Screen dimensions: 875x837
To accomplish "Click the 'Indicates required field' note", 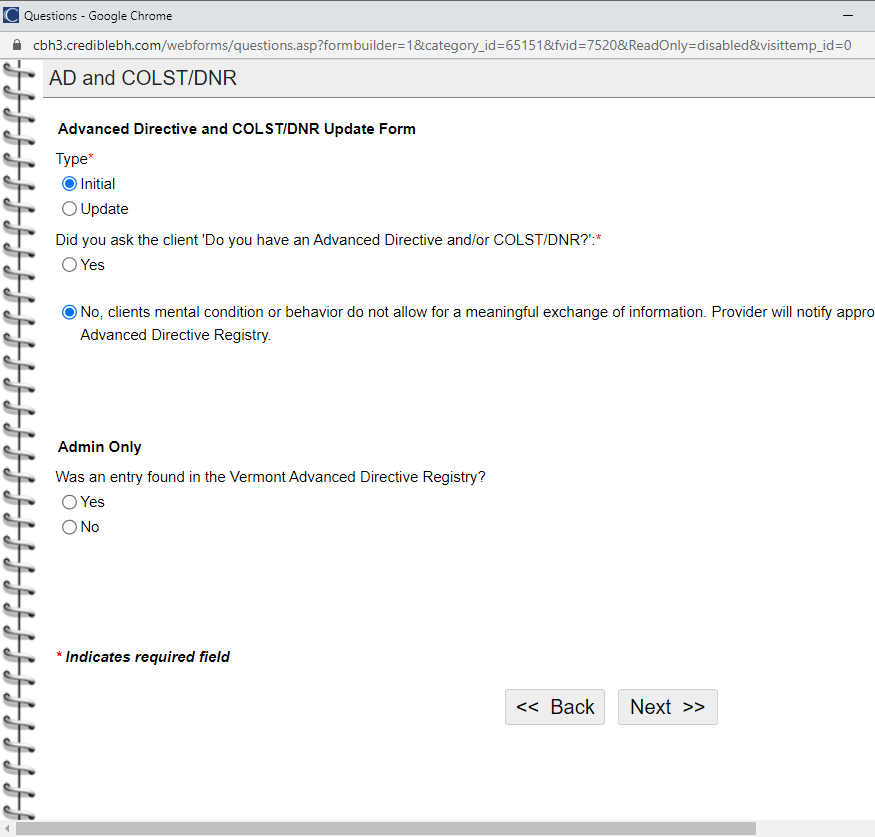I will click(147, 657).
